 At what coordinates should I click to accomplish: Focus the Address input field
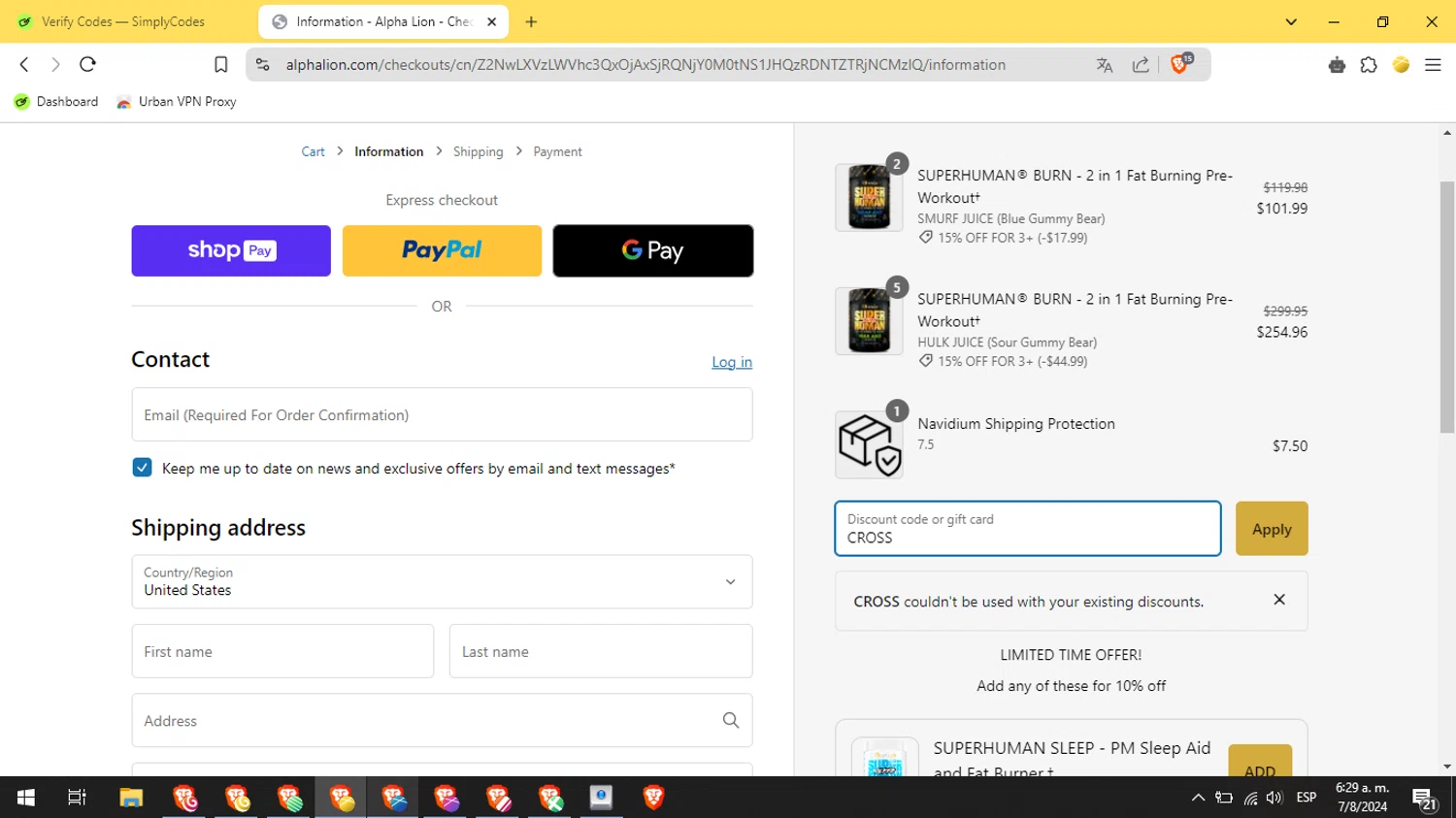point(442,720)
